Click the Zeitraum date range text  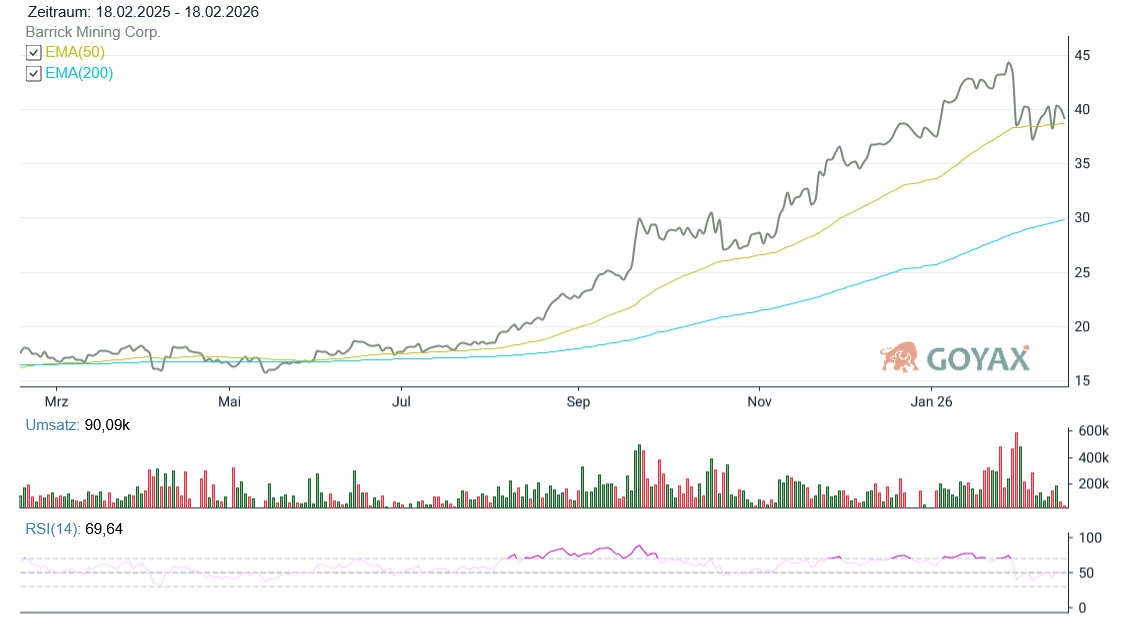[x=143, y=12]
